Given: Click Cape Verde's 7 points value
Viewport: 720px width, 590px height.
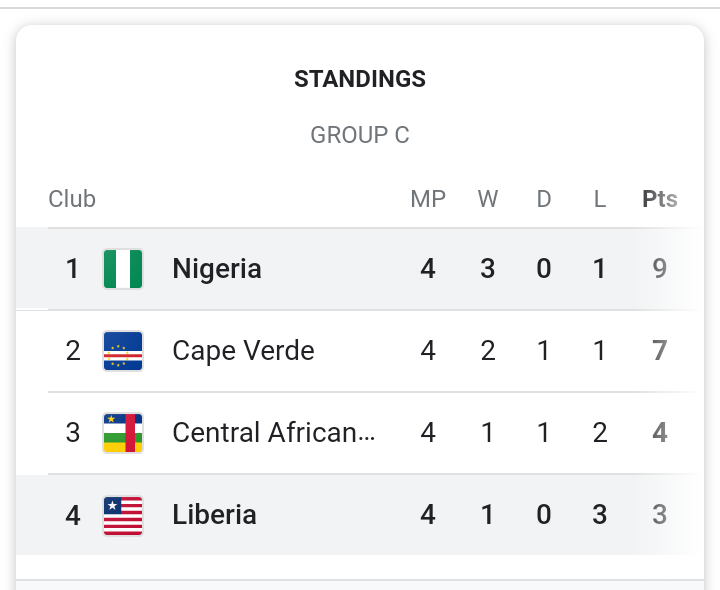Looking at the screenshot, I should coord(659,351).
